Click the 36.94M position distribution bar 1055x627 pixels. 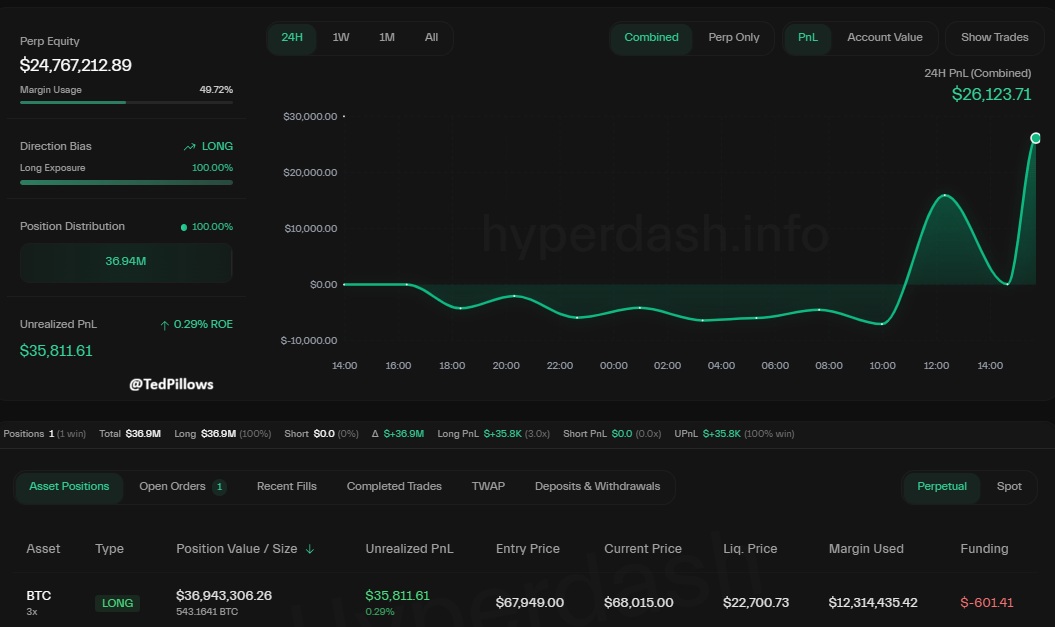pos(126,262)
